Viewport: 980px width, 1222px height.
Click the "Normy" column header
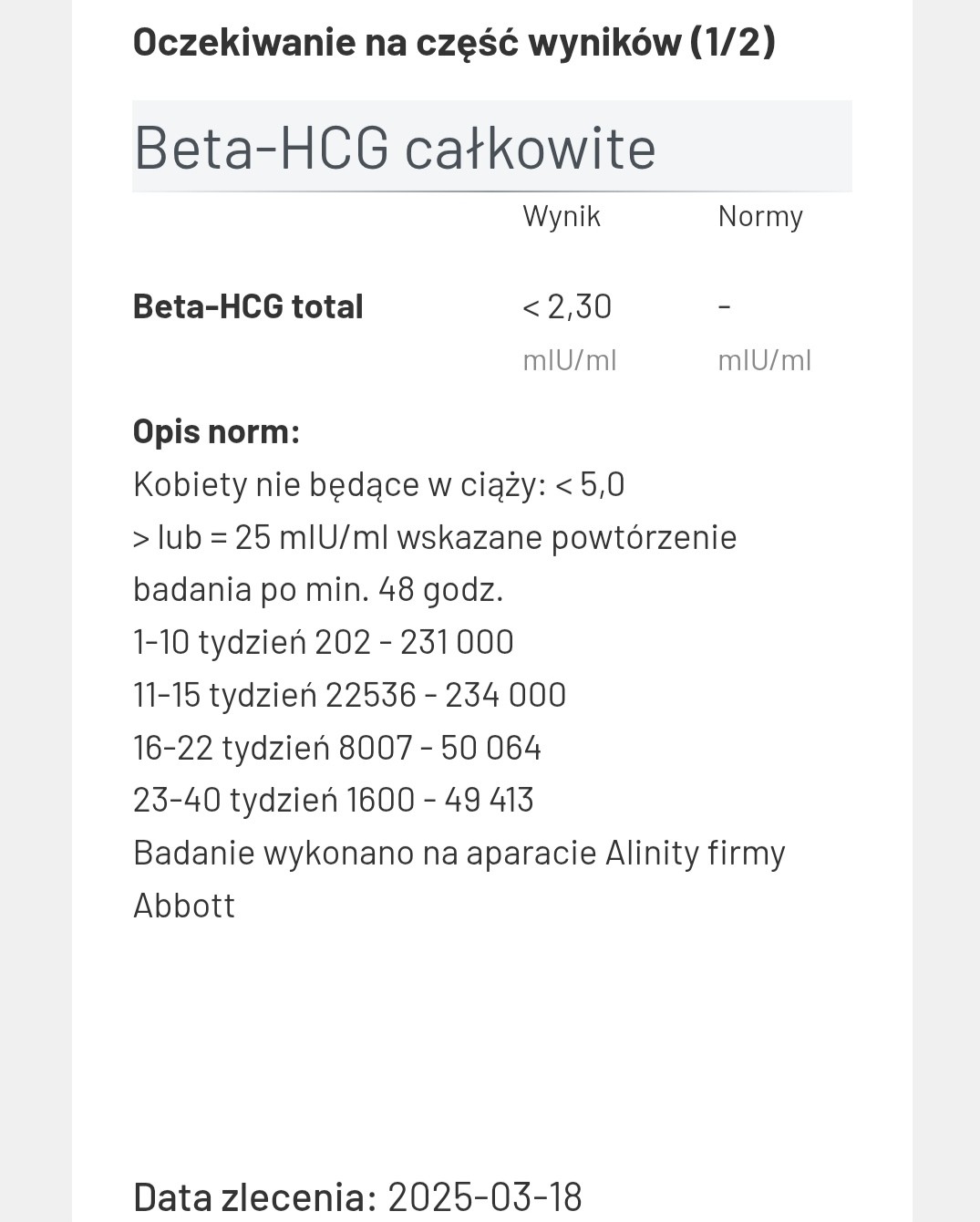(x=760, y=217)
